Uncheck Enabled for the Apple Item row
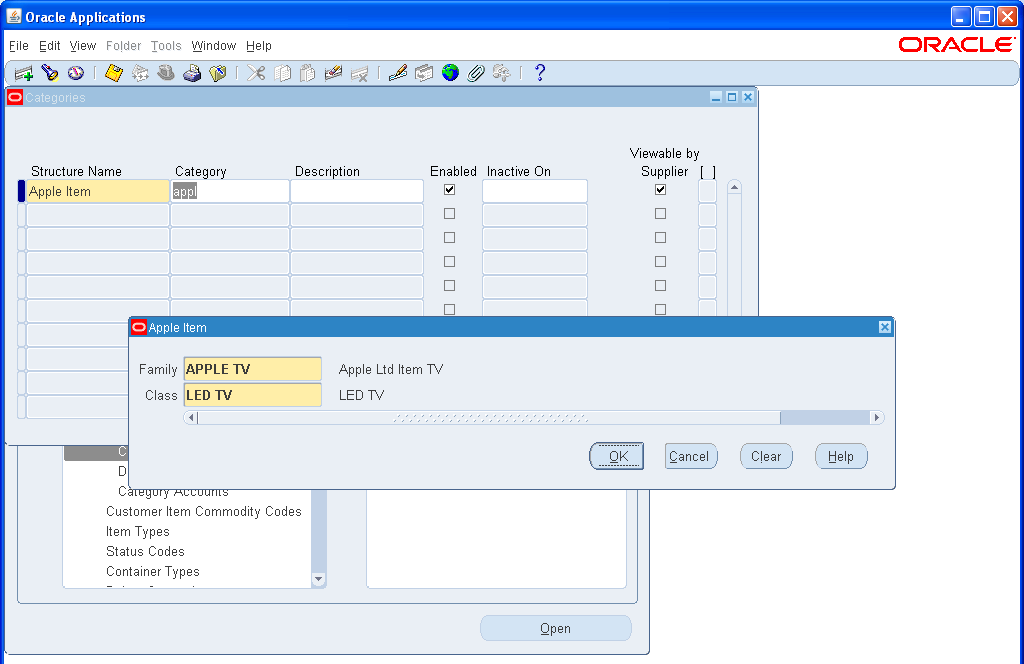1024x664 pixels. coord(449,190)
